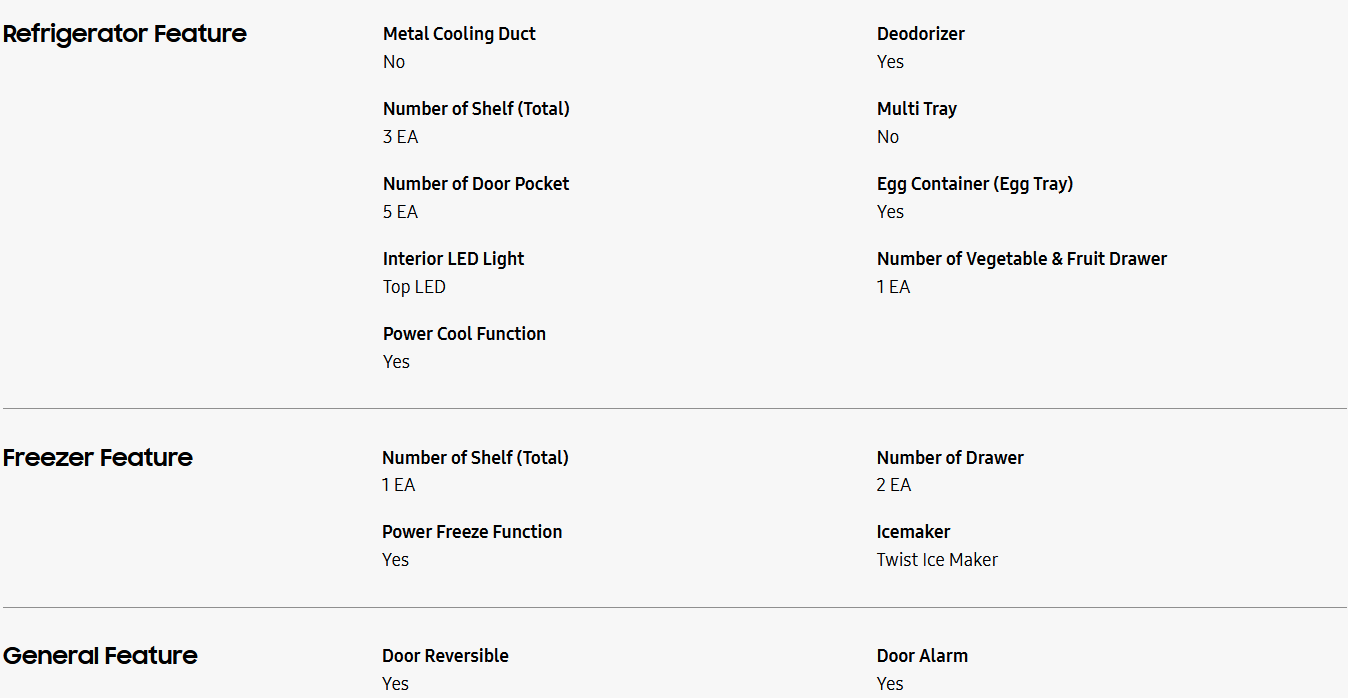Click the Icemaker spec label

913,532
